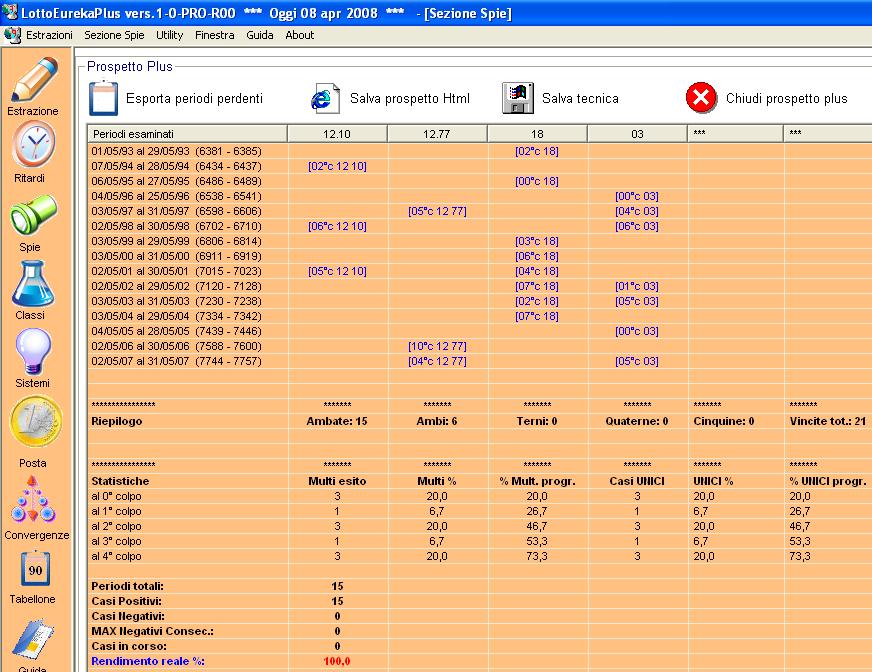Click the clipboard icon for Esporta periodi perdenti
872x672 pixels.
point(103,98)
